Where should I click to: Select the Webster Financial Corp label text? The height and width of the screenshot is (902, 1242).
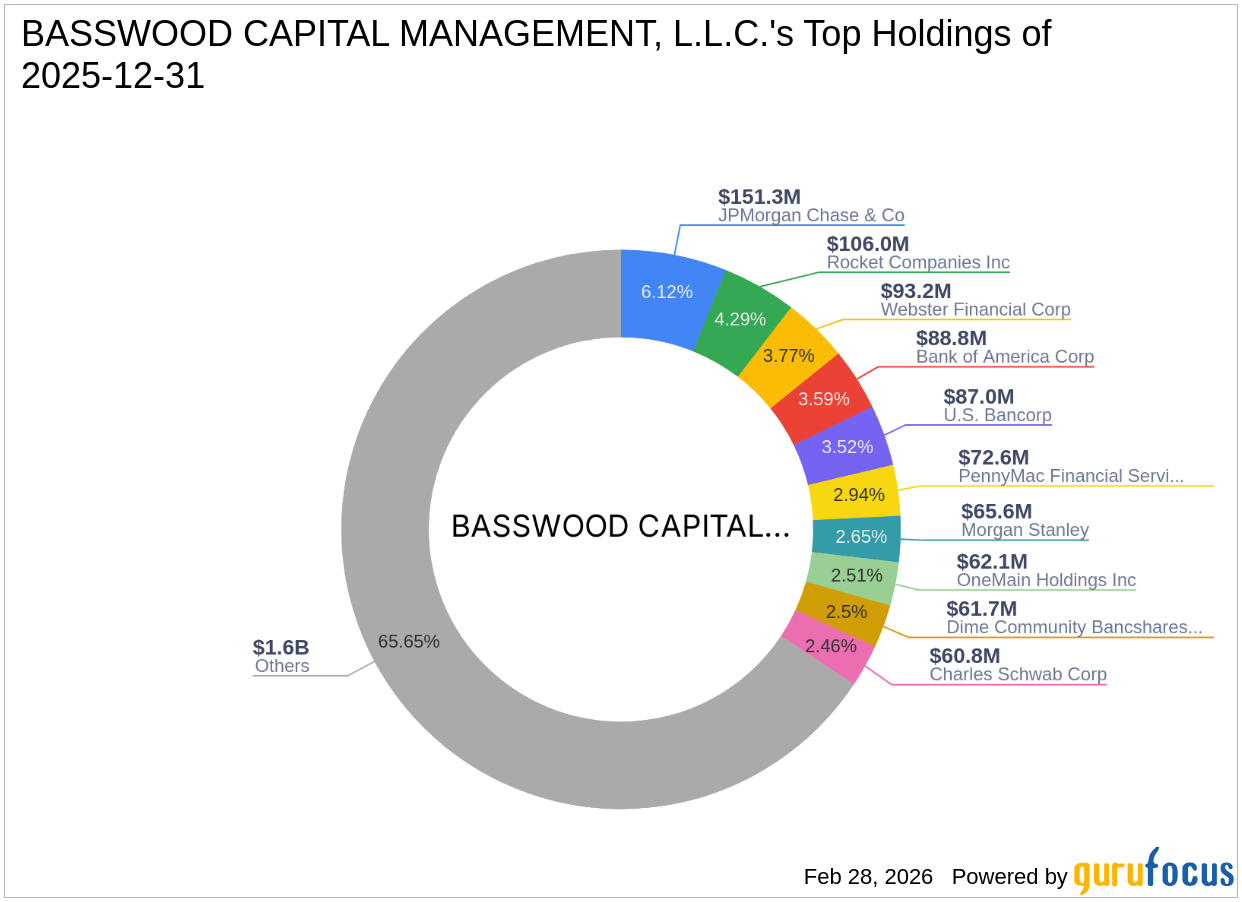click(975, 310)
